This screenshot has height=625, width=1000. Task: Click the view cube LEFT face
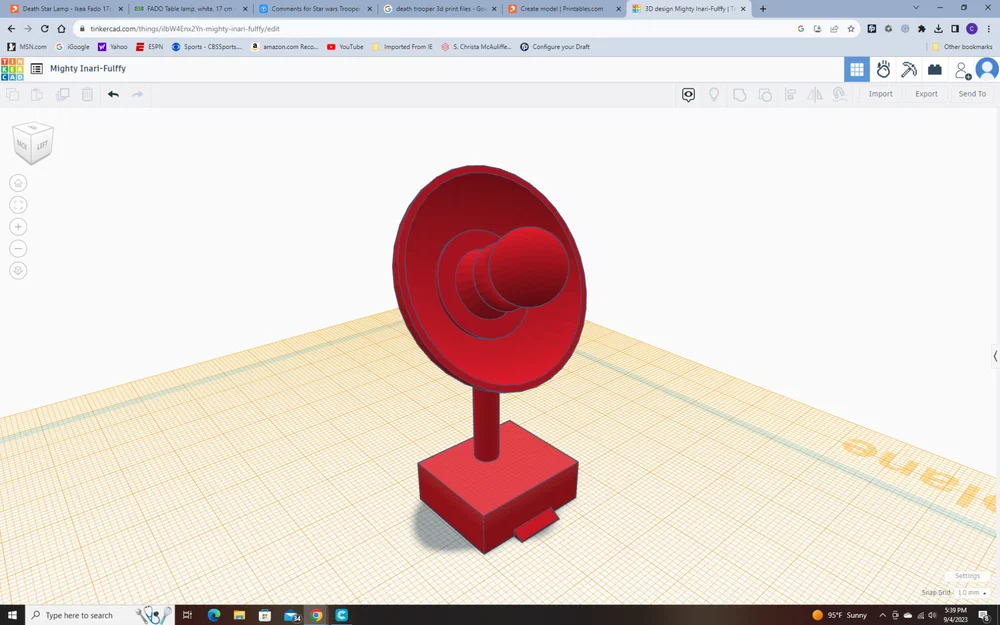click(x=42, y=145)
